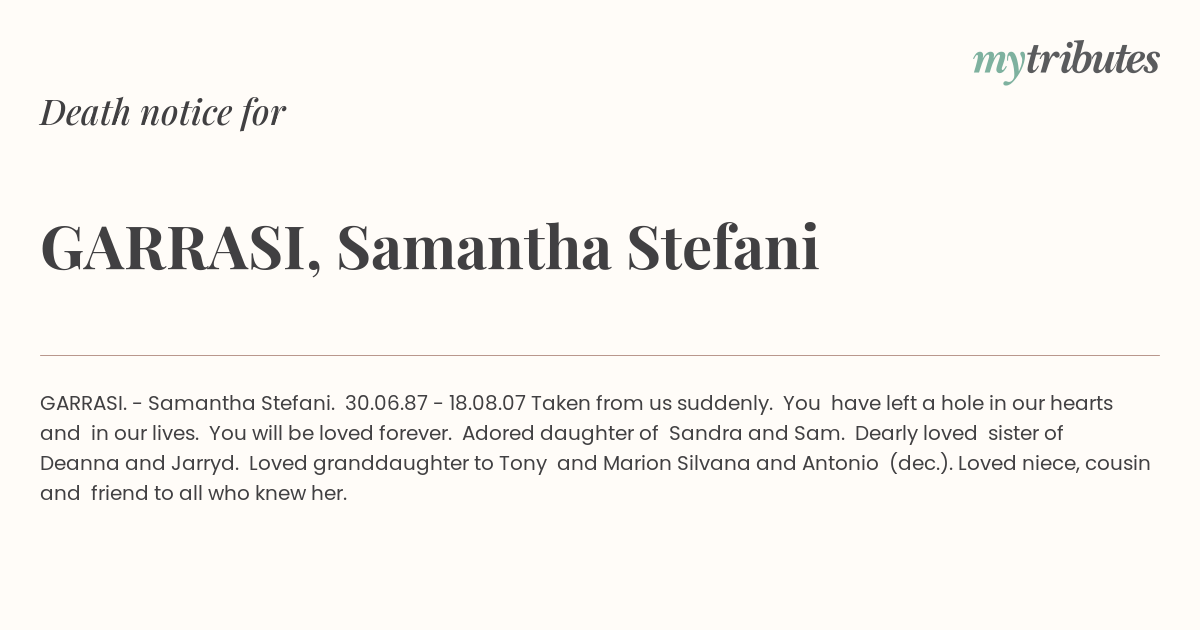Click the green "my" part of logo
Viewport: 1200px width, 630px height.
coord(999,64)
